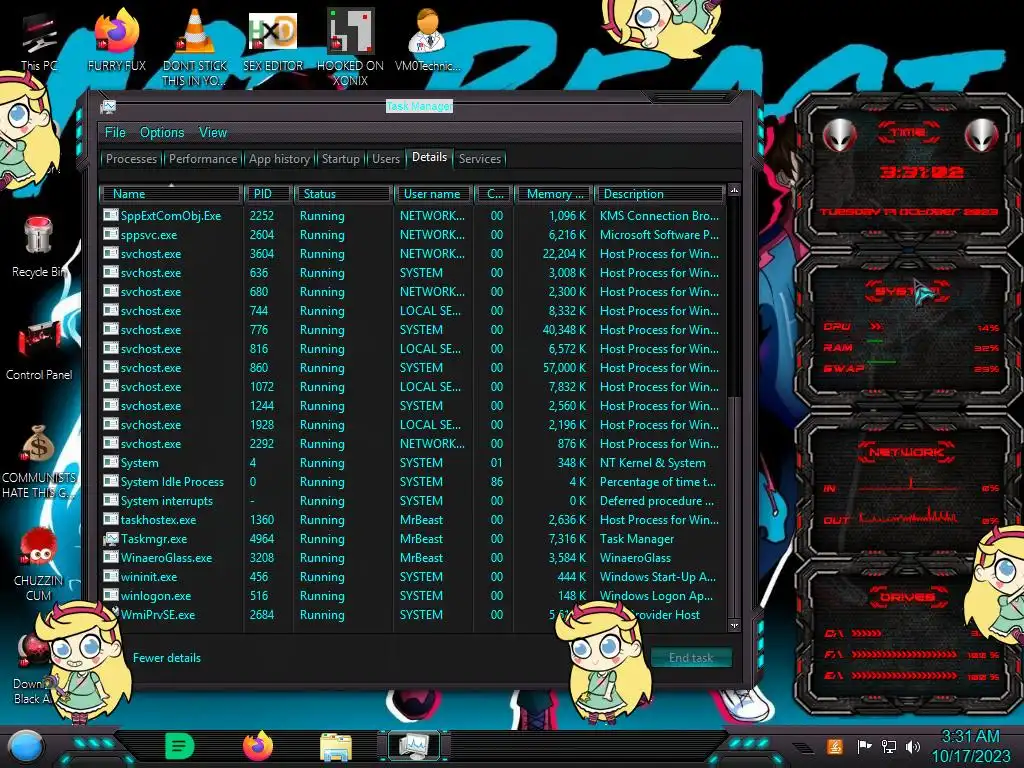
Task: Sort by the CPU column header
Action: (x=493, y=194)
